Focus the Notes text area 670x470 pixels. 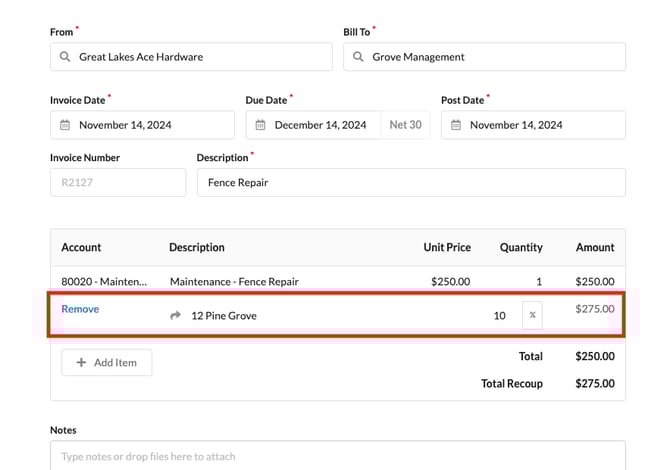point(337,456)
